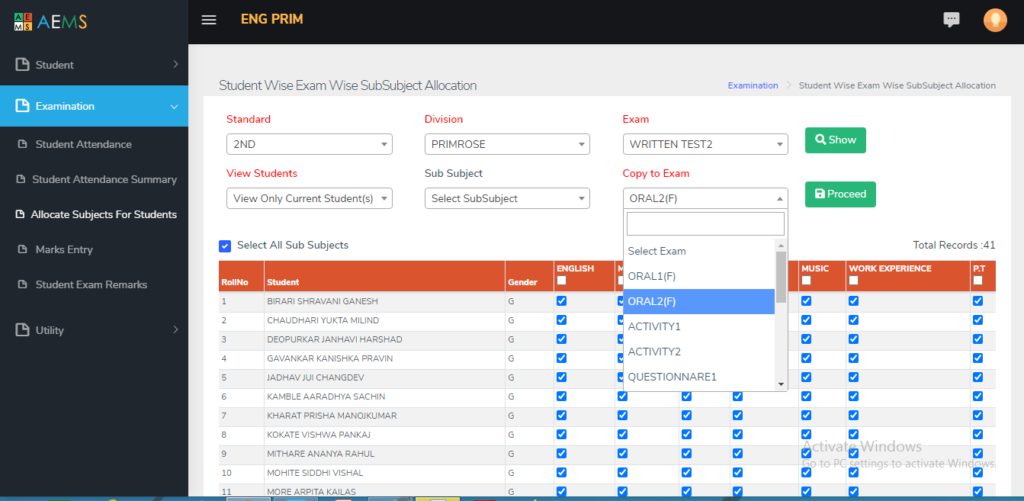Toggle P.T column header checkbox
The image size is (1024, 501).
[978, 281]
